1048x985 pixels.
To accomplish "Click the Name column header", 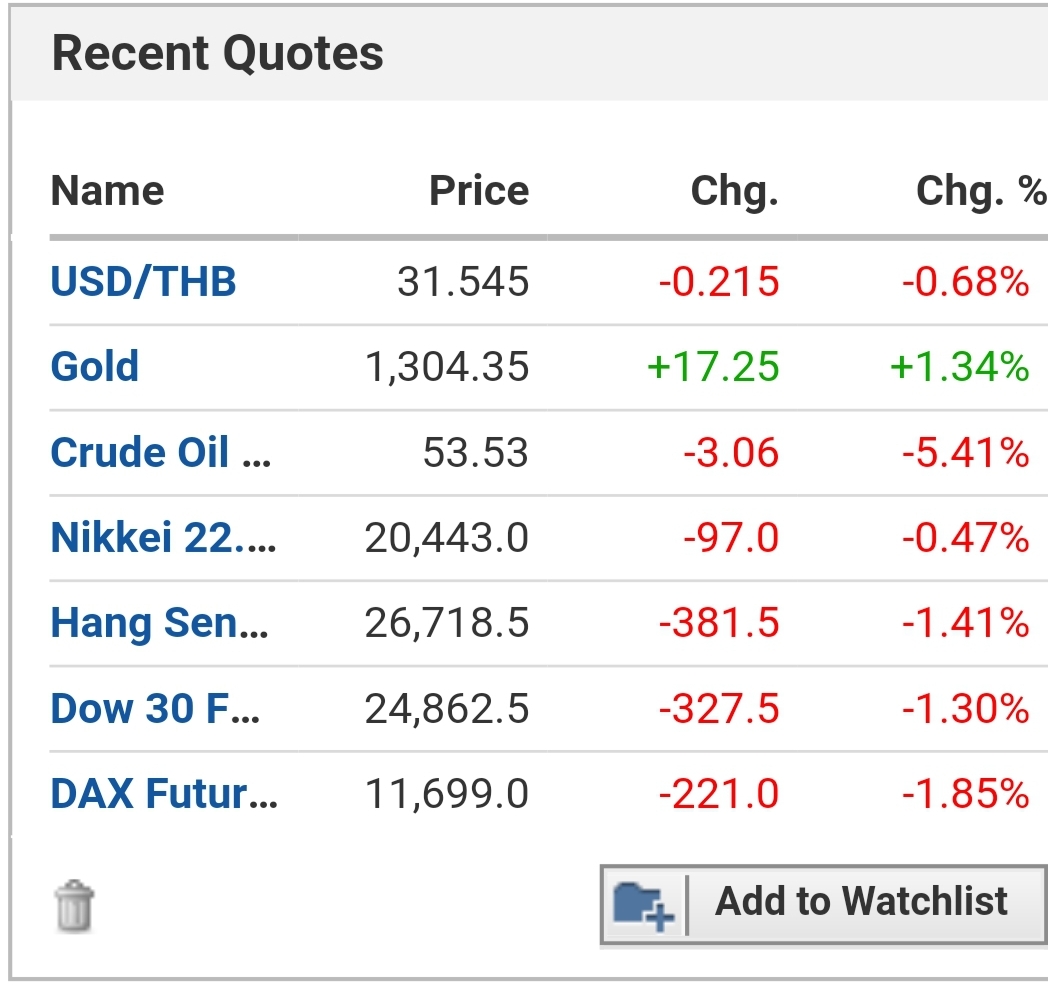I will pyautogui.click(x=108, y=191).
